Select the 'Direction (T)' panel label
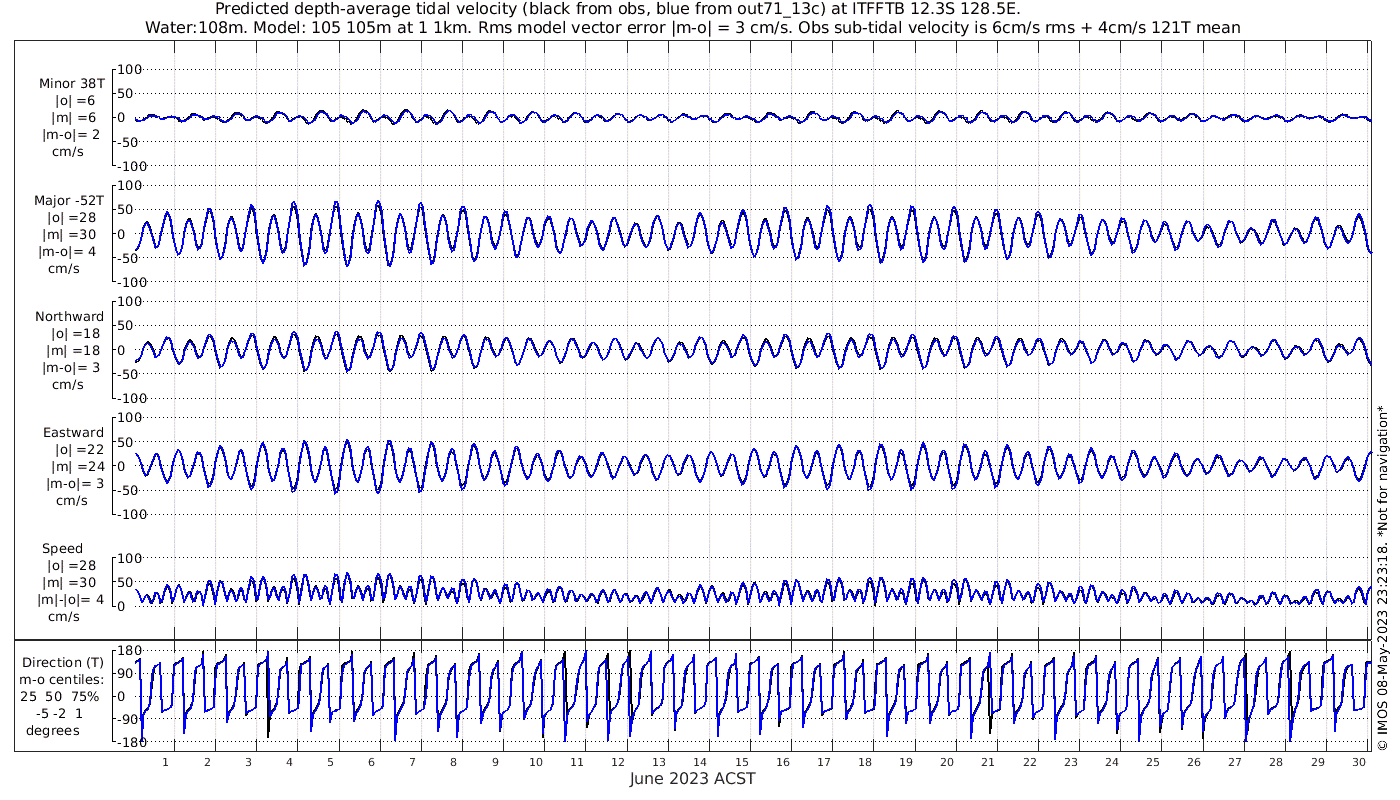Screen dimensions: 1400x800 coord(65,662)
